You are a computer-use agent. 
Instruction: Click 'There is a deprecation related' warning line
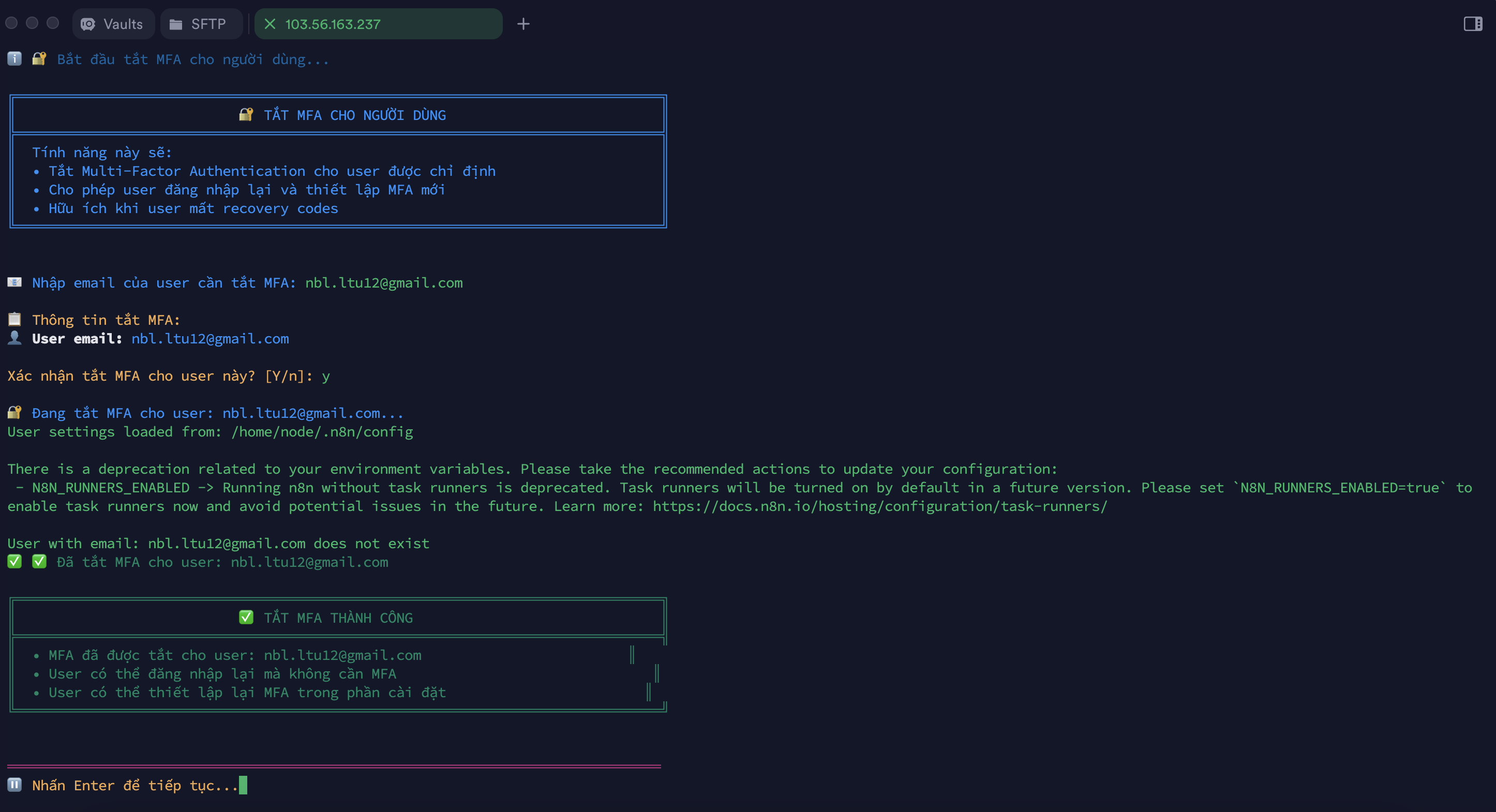pos(532,469)
